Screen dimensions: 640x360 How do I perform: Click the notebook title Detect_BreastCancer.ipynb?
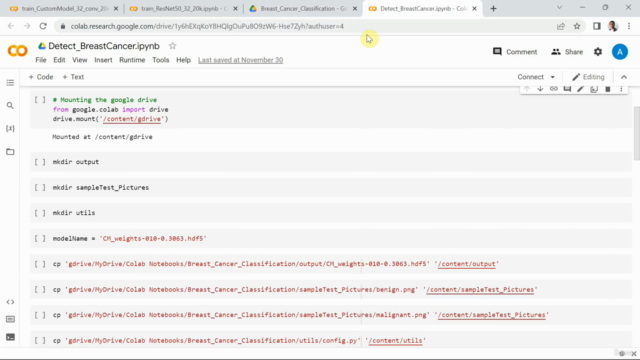[x=104, y=46]
